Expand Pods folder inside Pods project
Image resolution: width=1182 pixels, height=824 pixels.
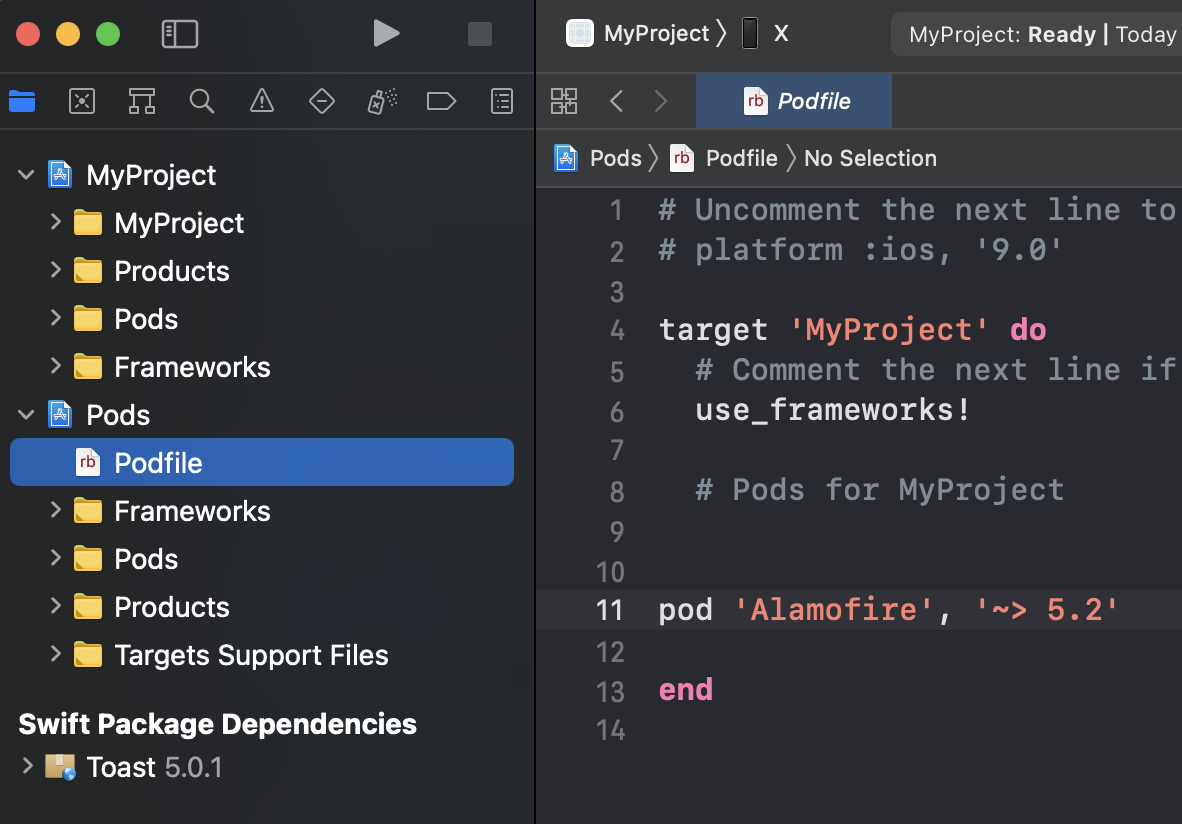coord(55,559)
